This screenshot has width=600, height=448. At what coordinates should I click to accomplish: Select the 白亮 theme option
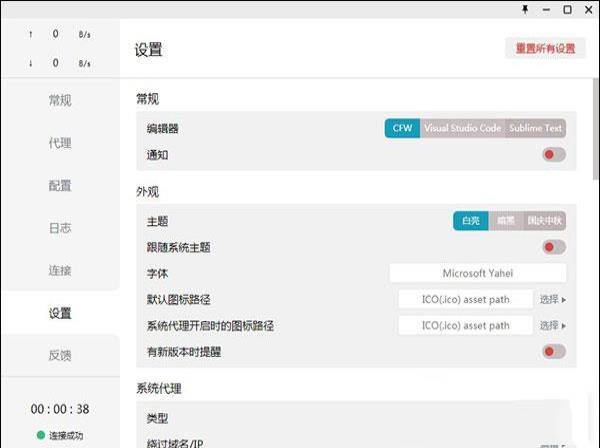pos(471,221)
